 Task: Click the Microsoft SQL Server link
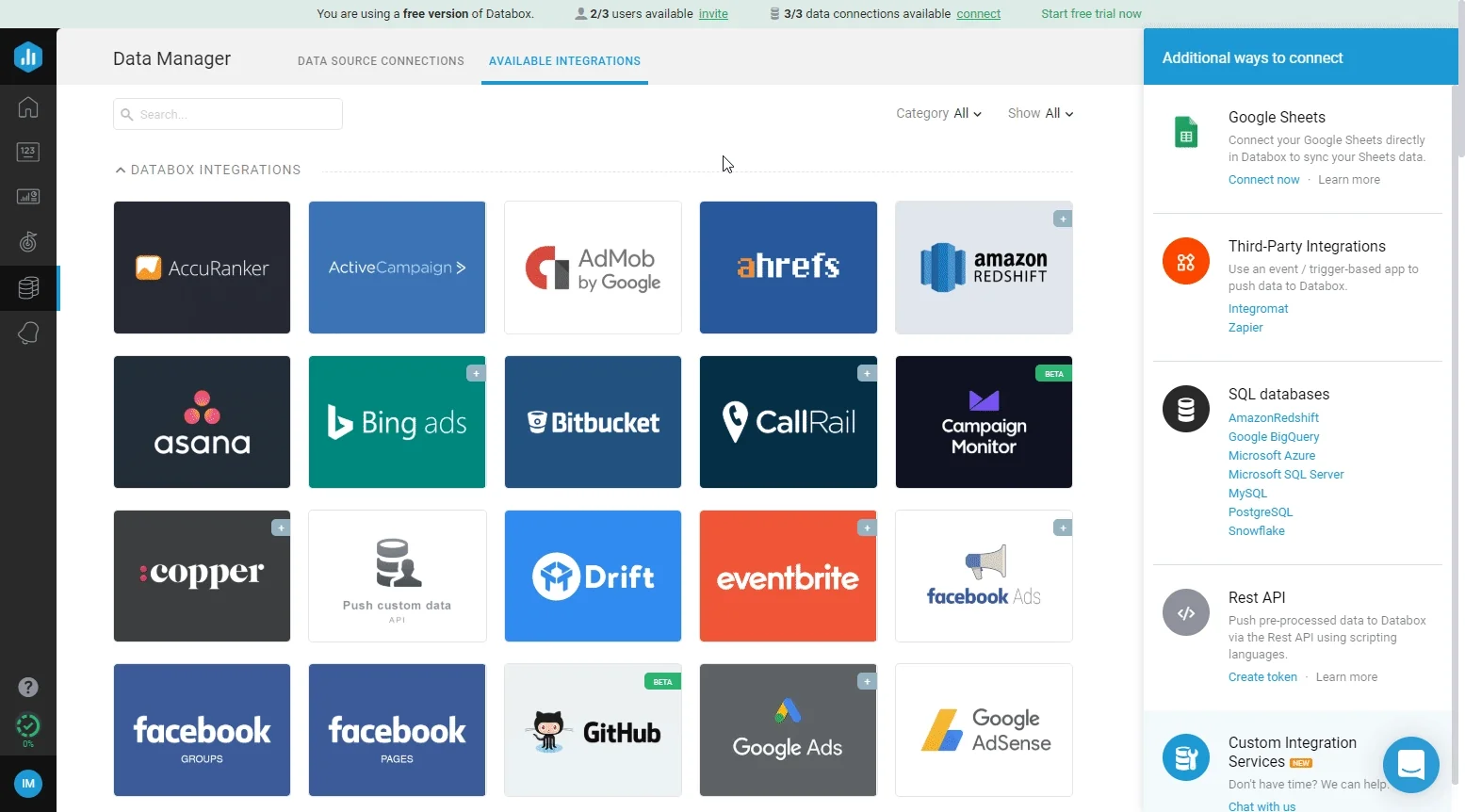pyautogui.click(x=1286, y=475)
